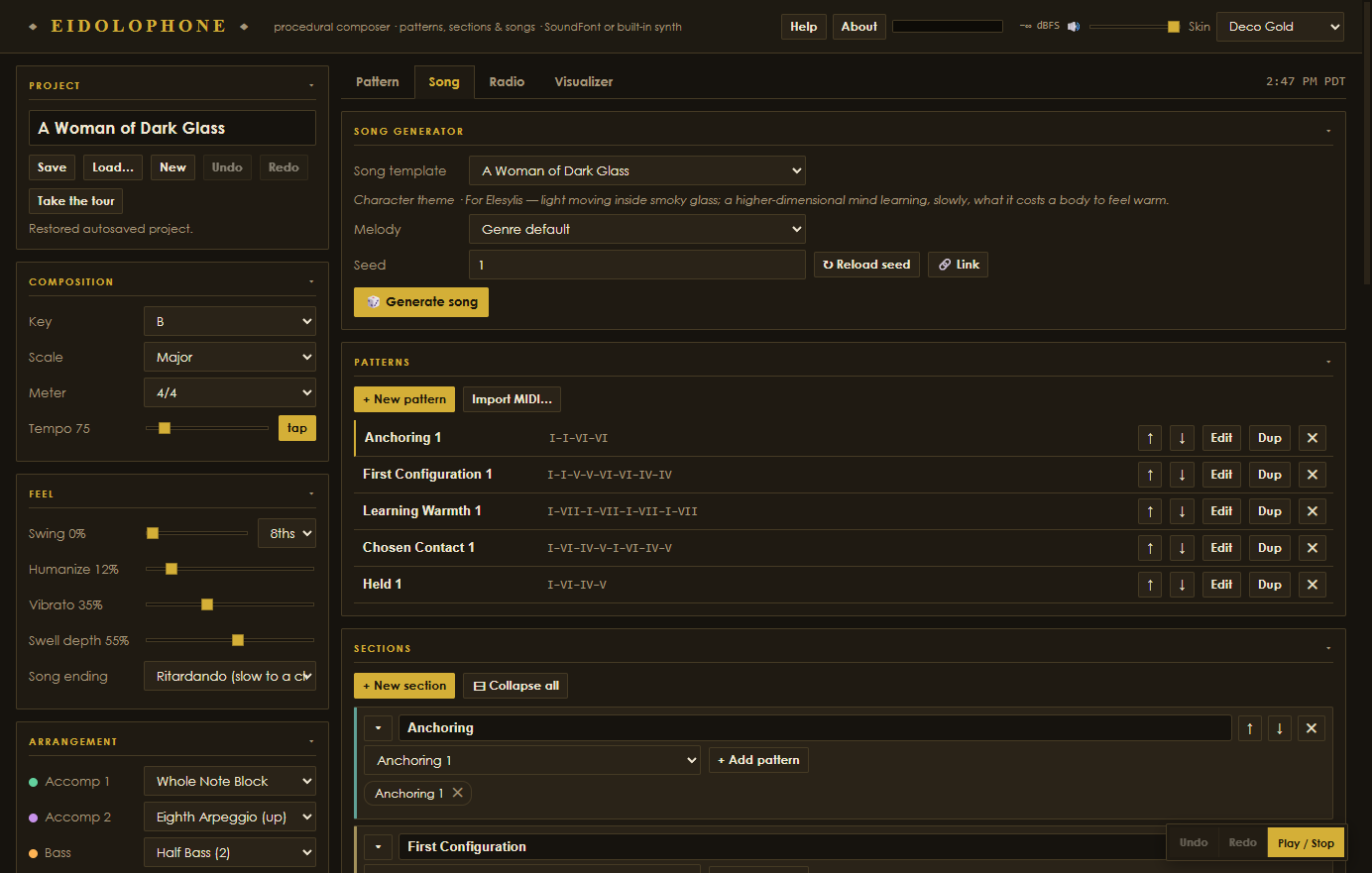Screen dimensions: 1372x873
Task: Open the Song ending dropdown
Action: click(x=230, y=677)
